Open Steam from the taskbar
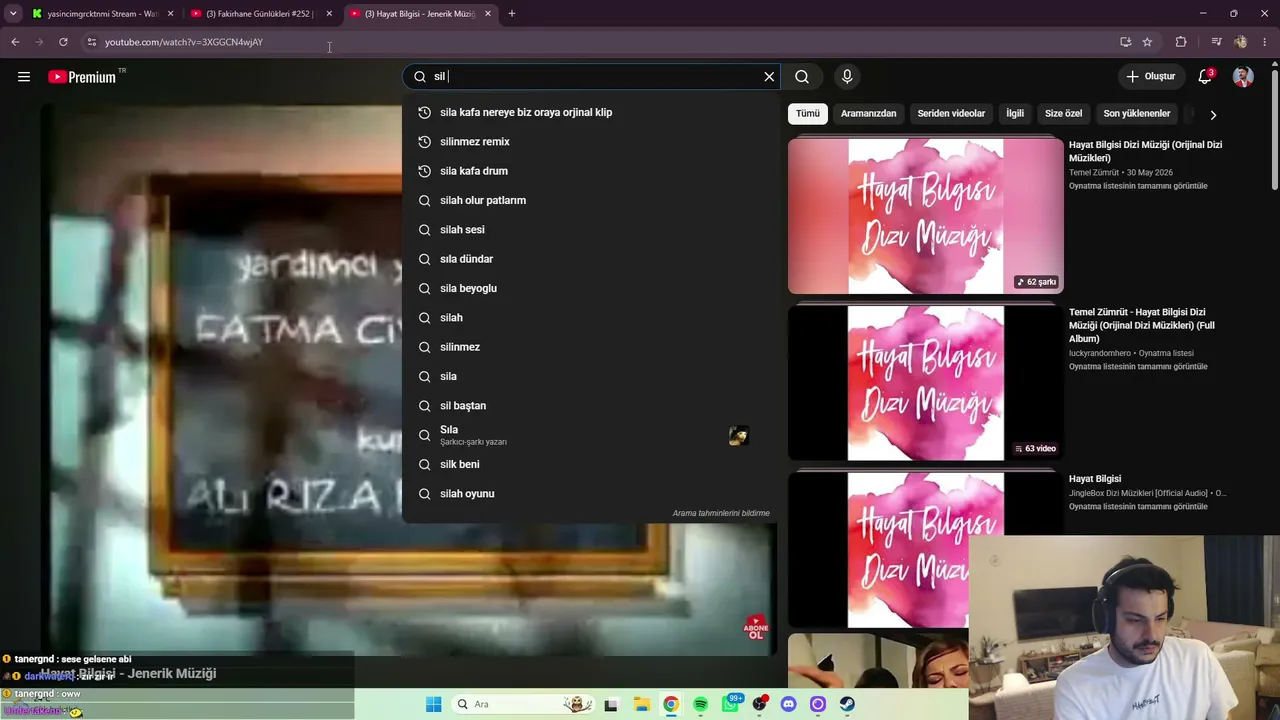Viewport: 1280px width, 720px height. click(847, 704)
